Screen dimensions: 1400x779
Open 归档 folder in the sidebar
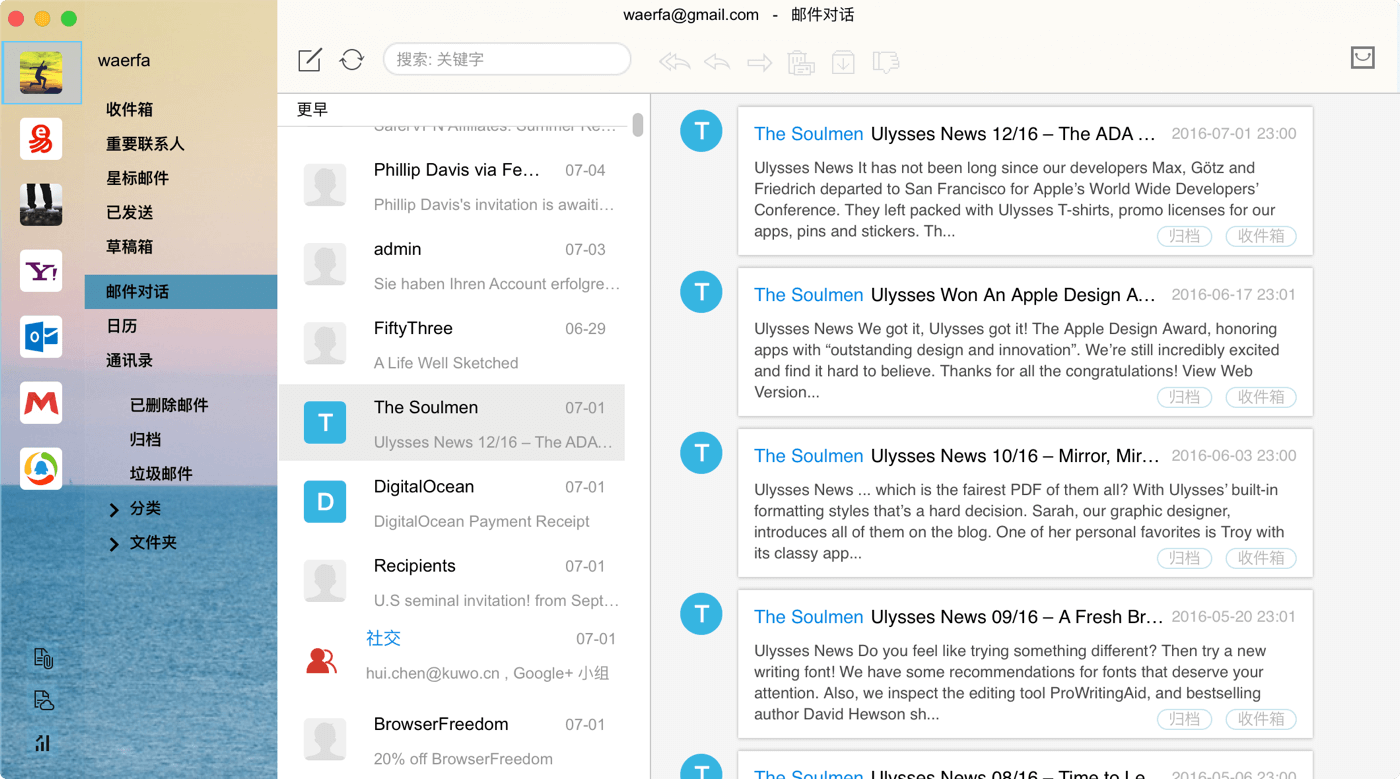(x=145, y=439)
